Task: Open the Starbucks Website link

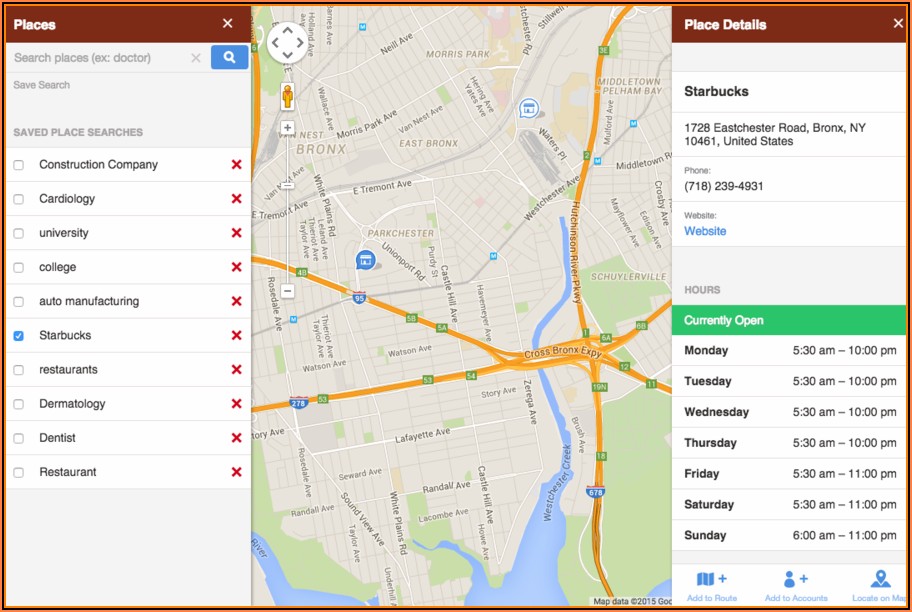Action: pyautogui.click(x=705, y=231)
